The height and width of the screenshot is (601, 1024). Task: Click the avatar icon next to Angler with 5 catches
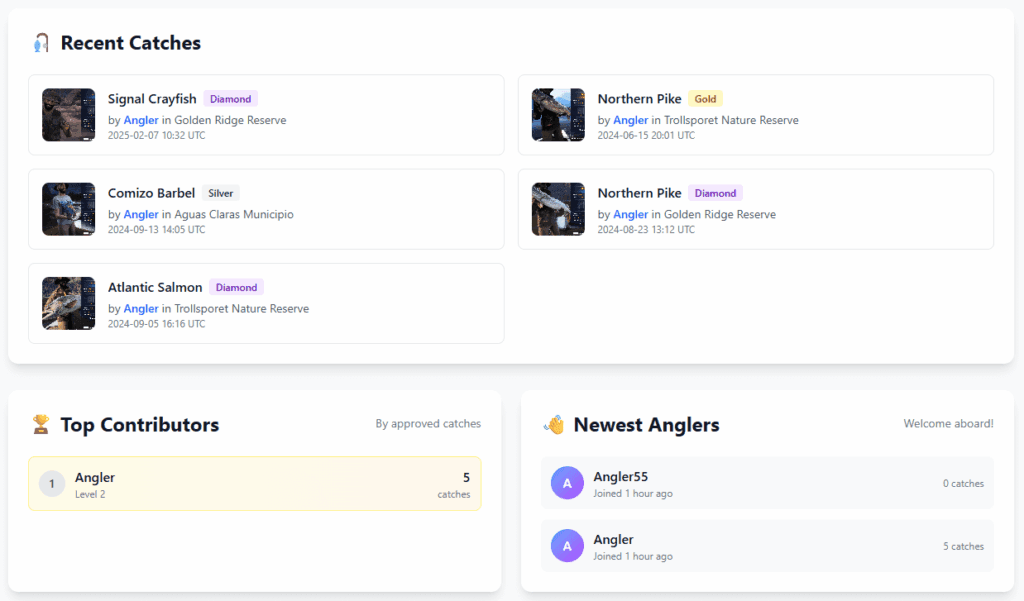click(x=567, y=546)
